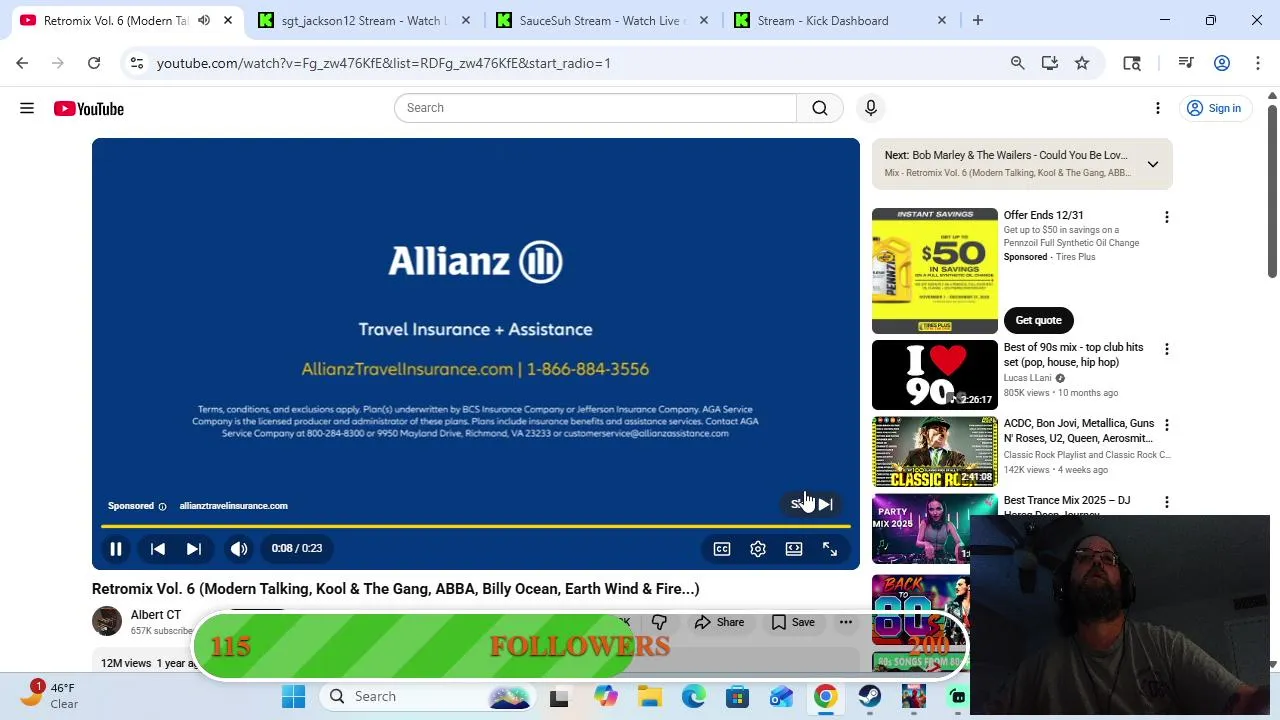Click the next video button in player controls
The width and height of the screenshot is (1280, 720).
194,548
